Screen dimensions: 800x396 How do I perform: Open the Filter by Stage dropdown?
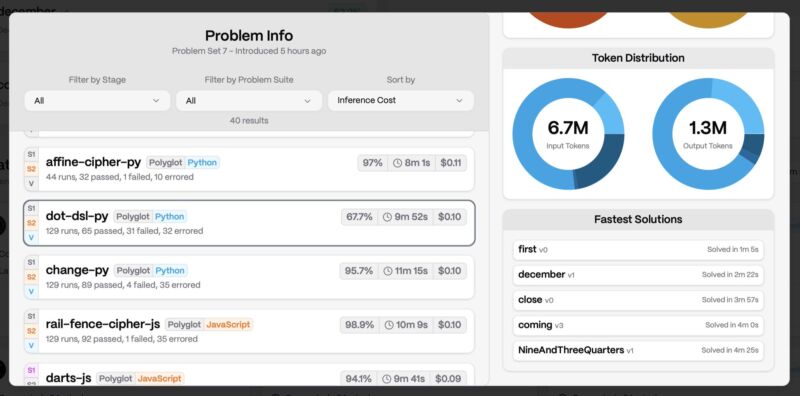tap(97, 101)
